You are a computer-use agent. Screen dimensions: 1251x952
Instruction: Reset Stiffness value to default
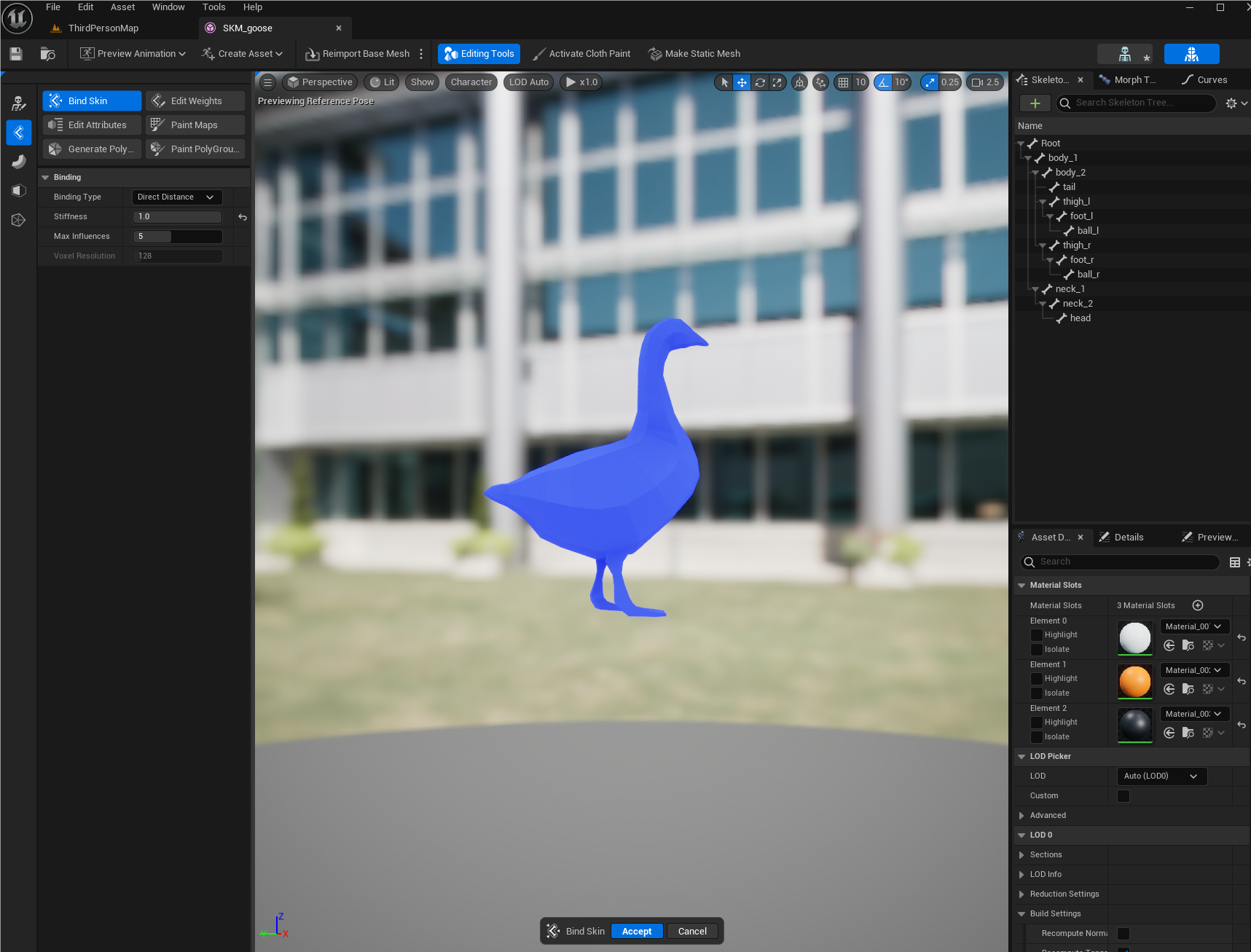pyautogui.click(x=243, y=217)
